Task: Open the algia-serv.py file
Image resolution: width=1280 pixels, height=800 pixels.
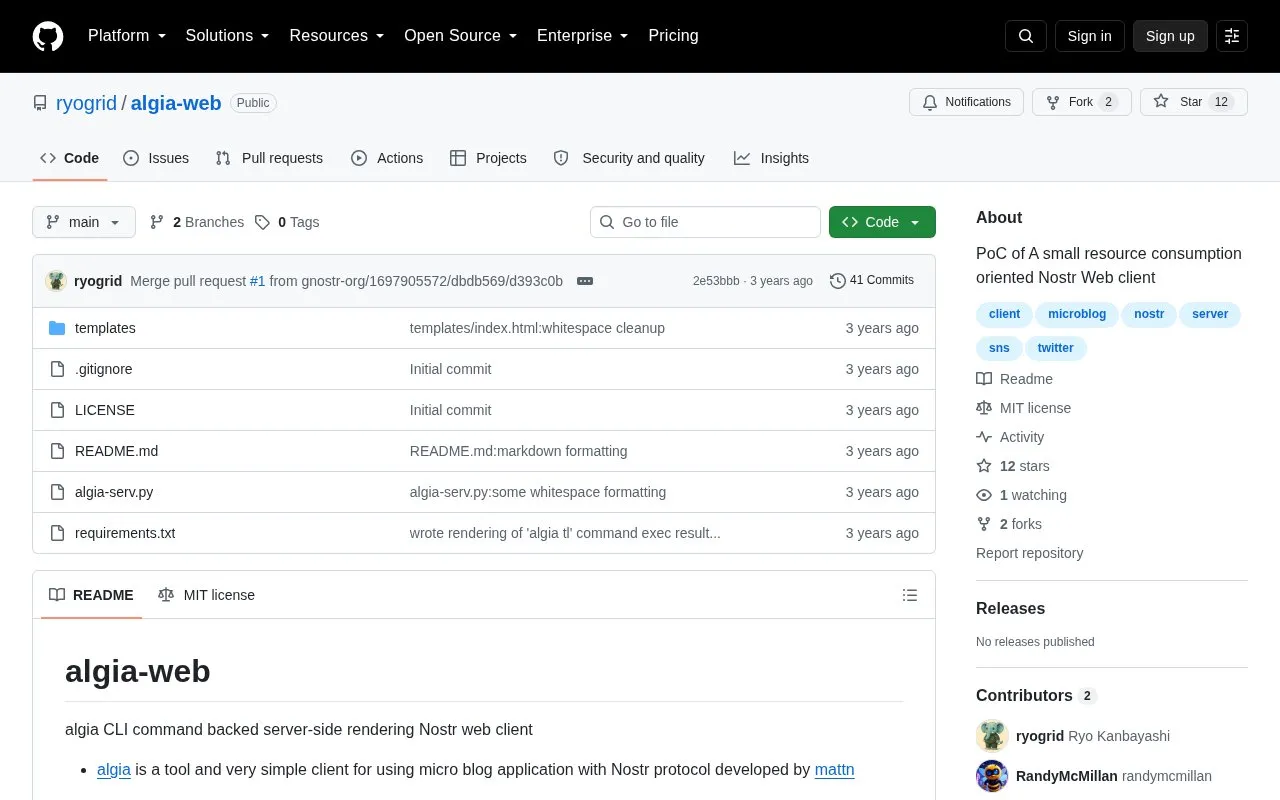Action: point(114,492)
